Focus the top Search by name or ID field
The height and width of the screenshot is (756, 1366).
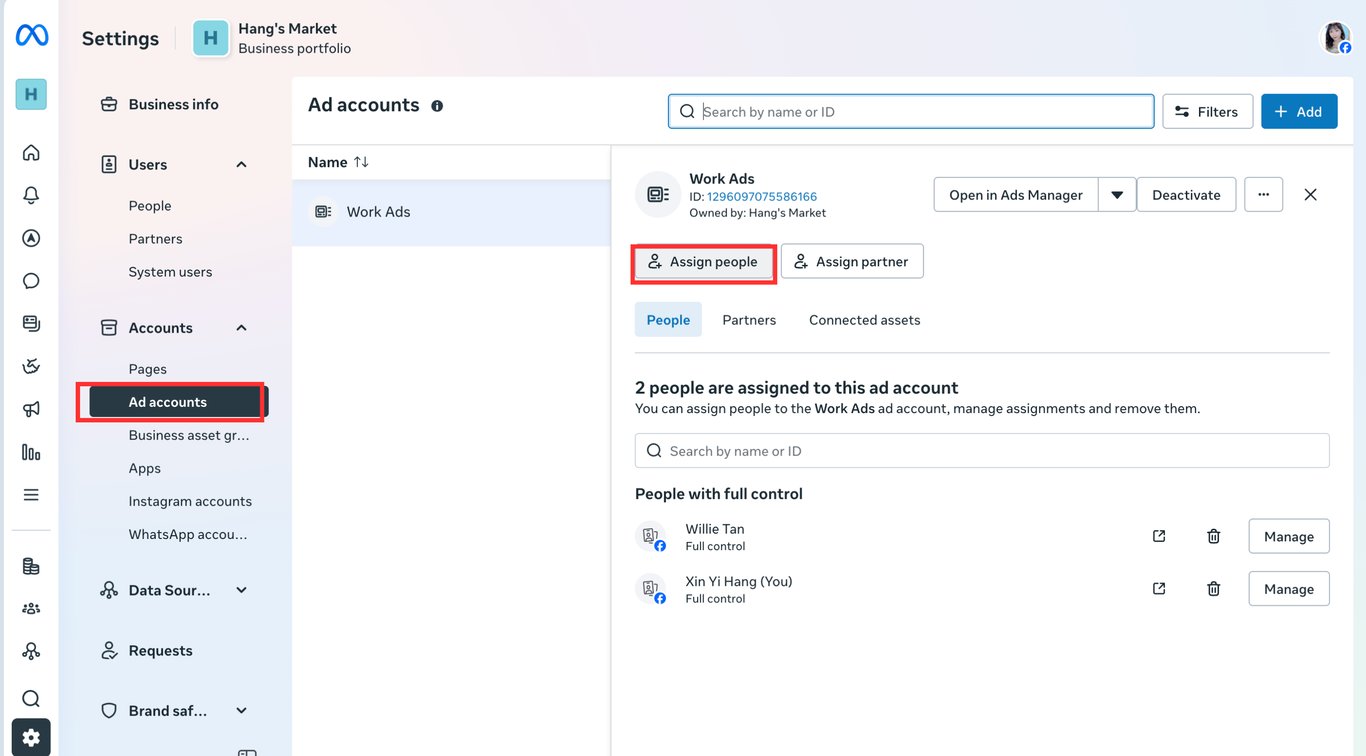click(x=911, y=112)
